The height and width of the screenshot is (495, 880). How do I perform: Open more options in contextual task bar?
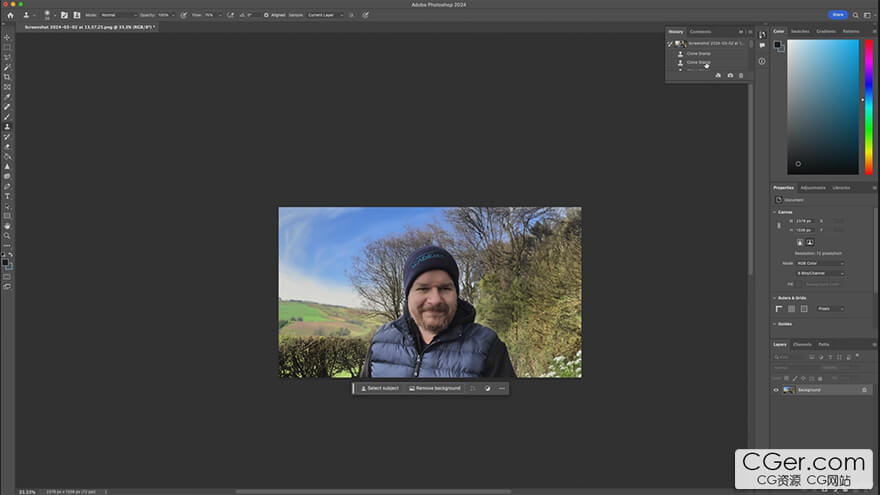click(x=502, y=388)
